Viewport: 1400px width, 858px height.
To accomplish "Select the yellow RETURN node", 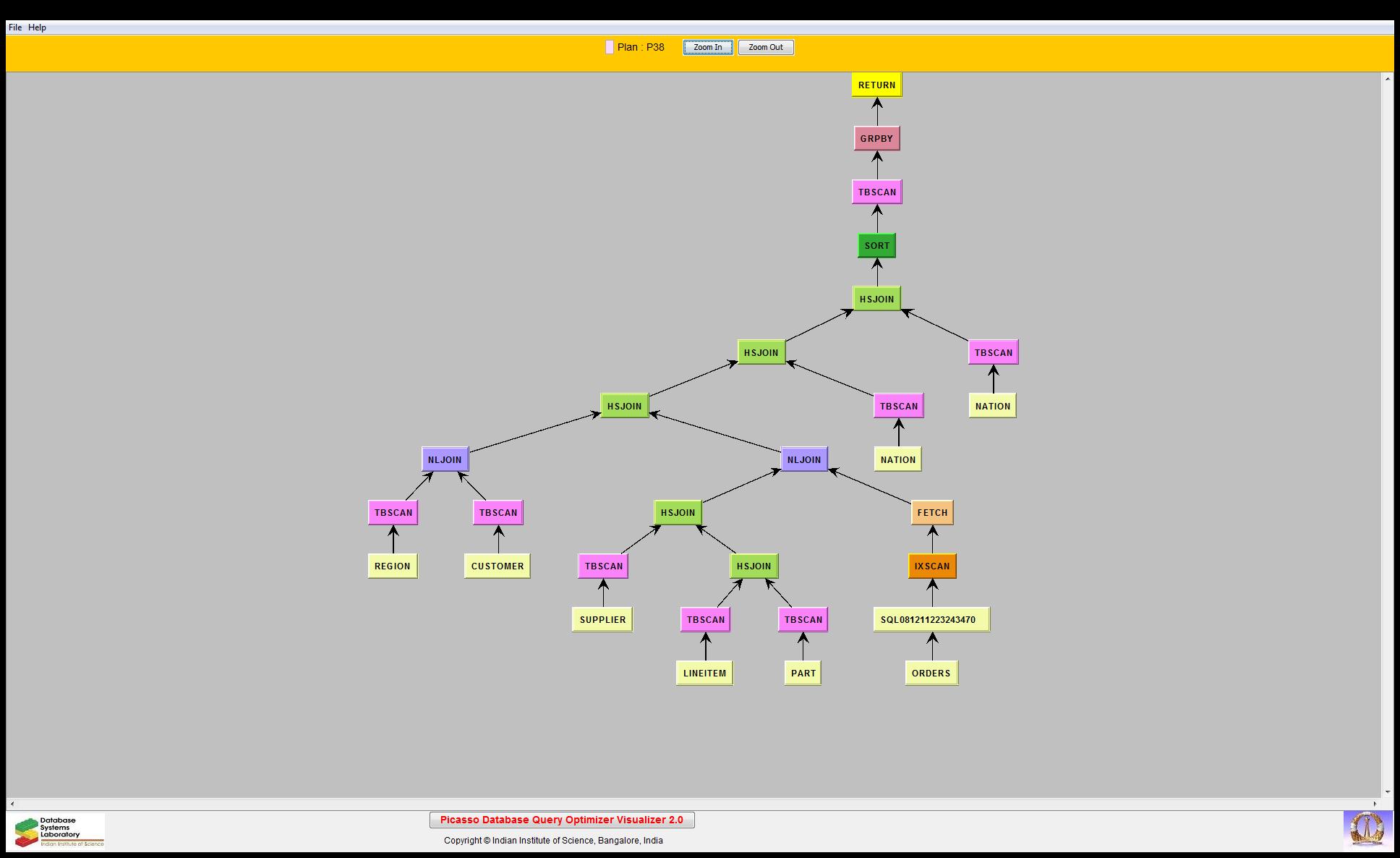I will 876,85.
